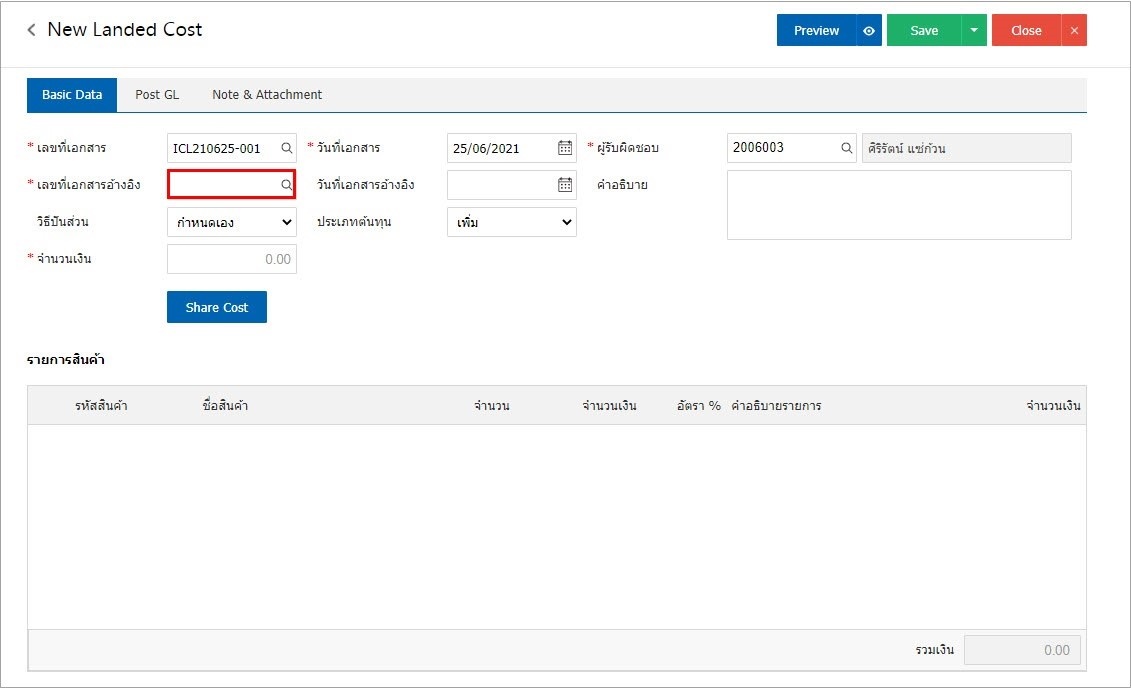Click the รวมเงิน total label
The height and width of the screenshot is (688, 1131).
[935, 650]
